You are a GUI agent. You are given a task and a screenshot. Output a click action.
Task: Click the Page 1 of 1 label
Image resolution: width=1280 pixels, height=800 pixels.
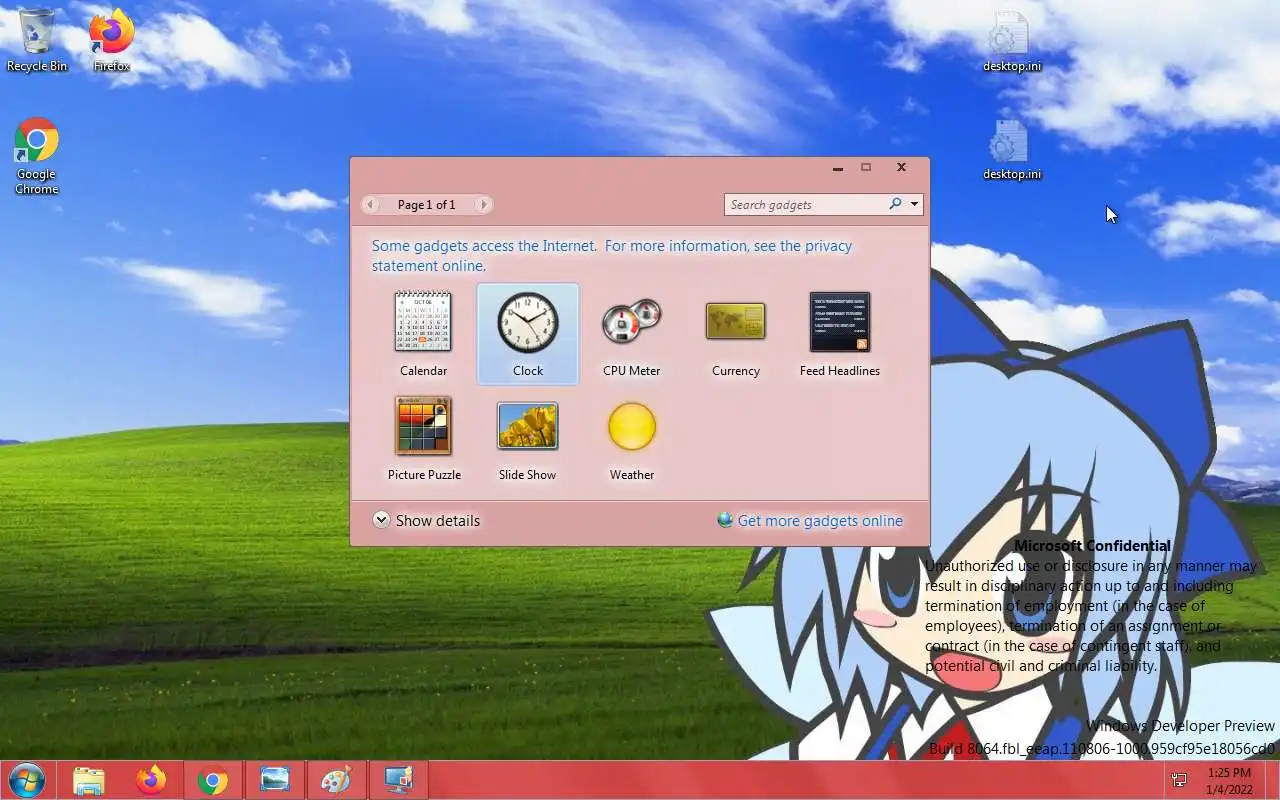[x=427, y=204]
